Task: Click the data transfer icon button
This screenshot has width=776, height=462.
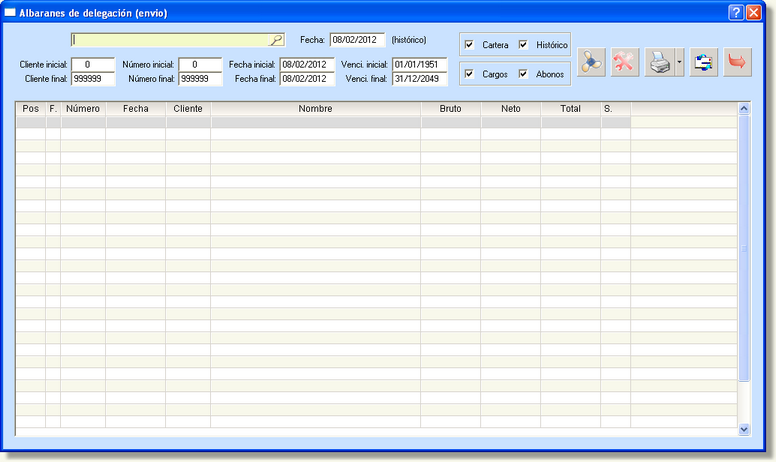Action: click(x=703, y=62)
